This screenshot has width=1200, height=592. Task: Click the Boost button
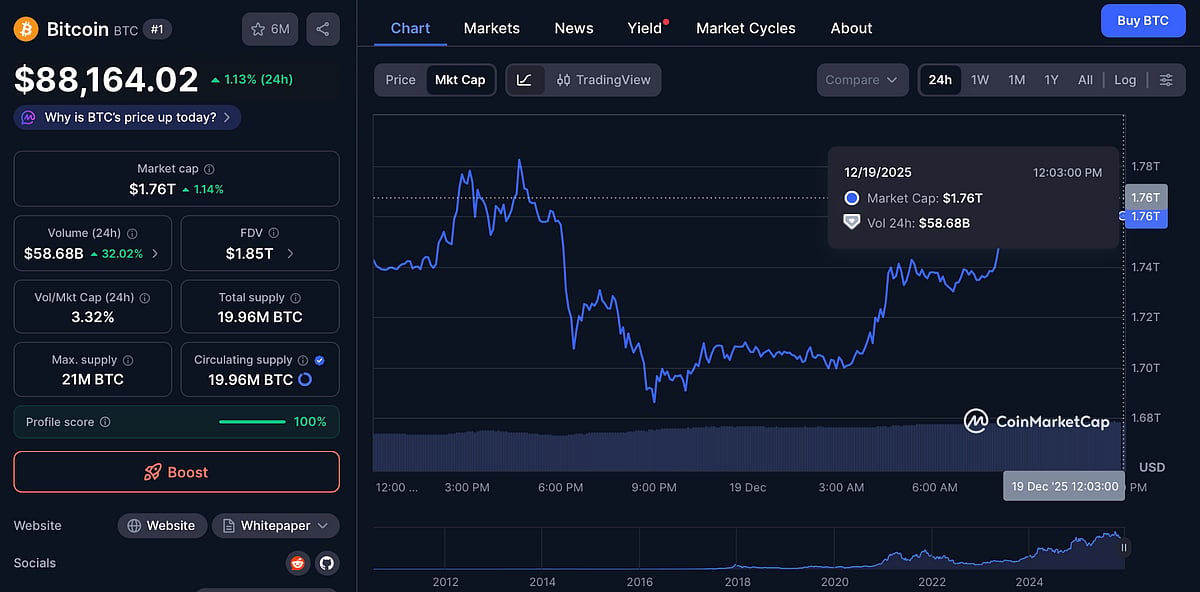coord(177,472)
